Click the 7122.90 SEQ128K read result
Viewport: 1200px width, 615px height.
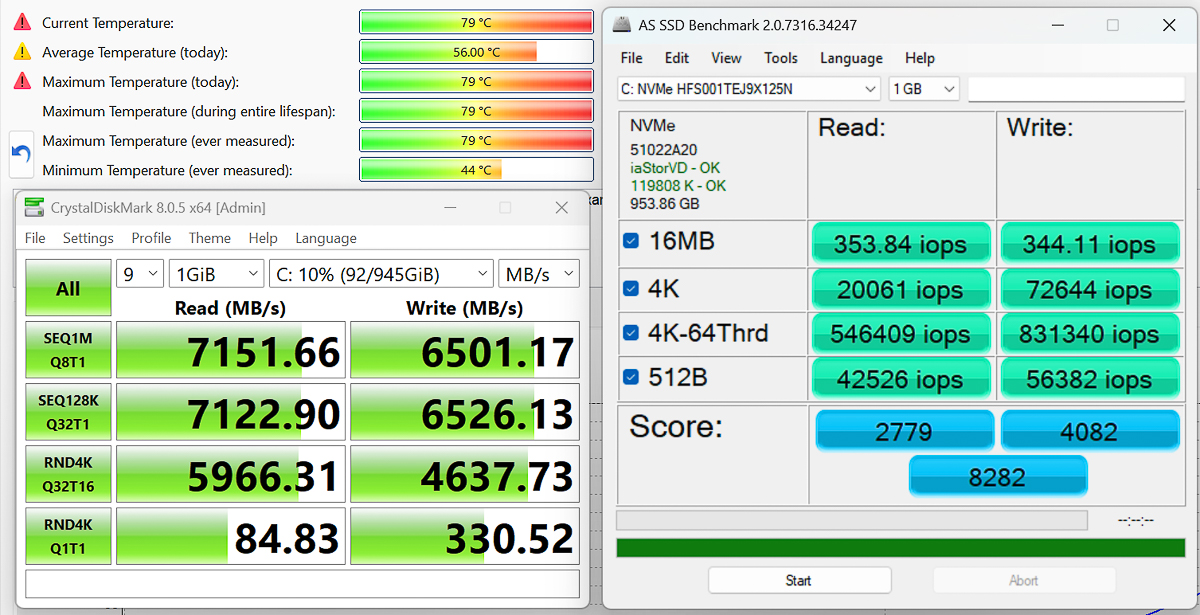[x=231, y=413]
